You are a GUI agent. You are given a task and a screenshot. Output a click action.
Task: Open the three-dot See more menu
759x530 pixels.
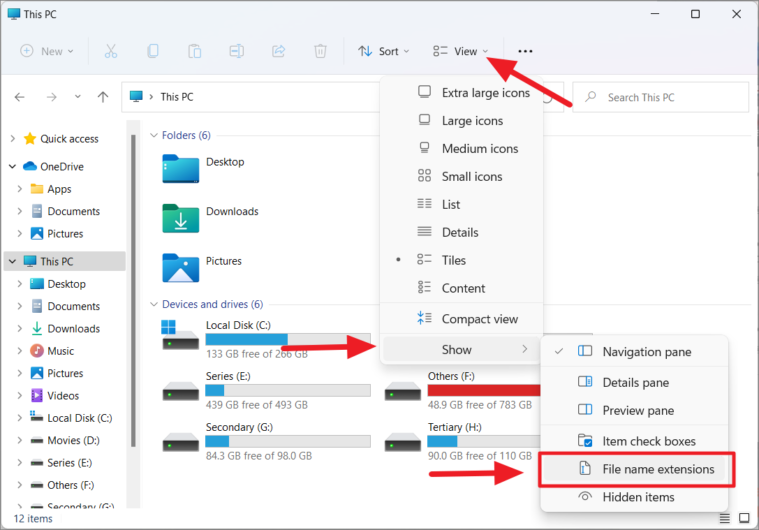click(x=525, y=51)
